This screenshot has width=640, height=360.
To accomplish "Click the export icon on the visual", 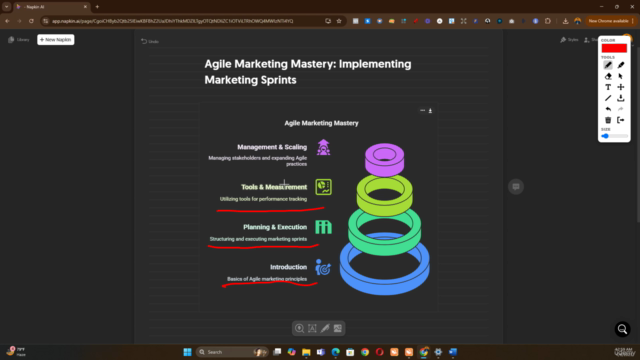I will (430, 110).
